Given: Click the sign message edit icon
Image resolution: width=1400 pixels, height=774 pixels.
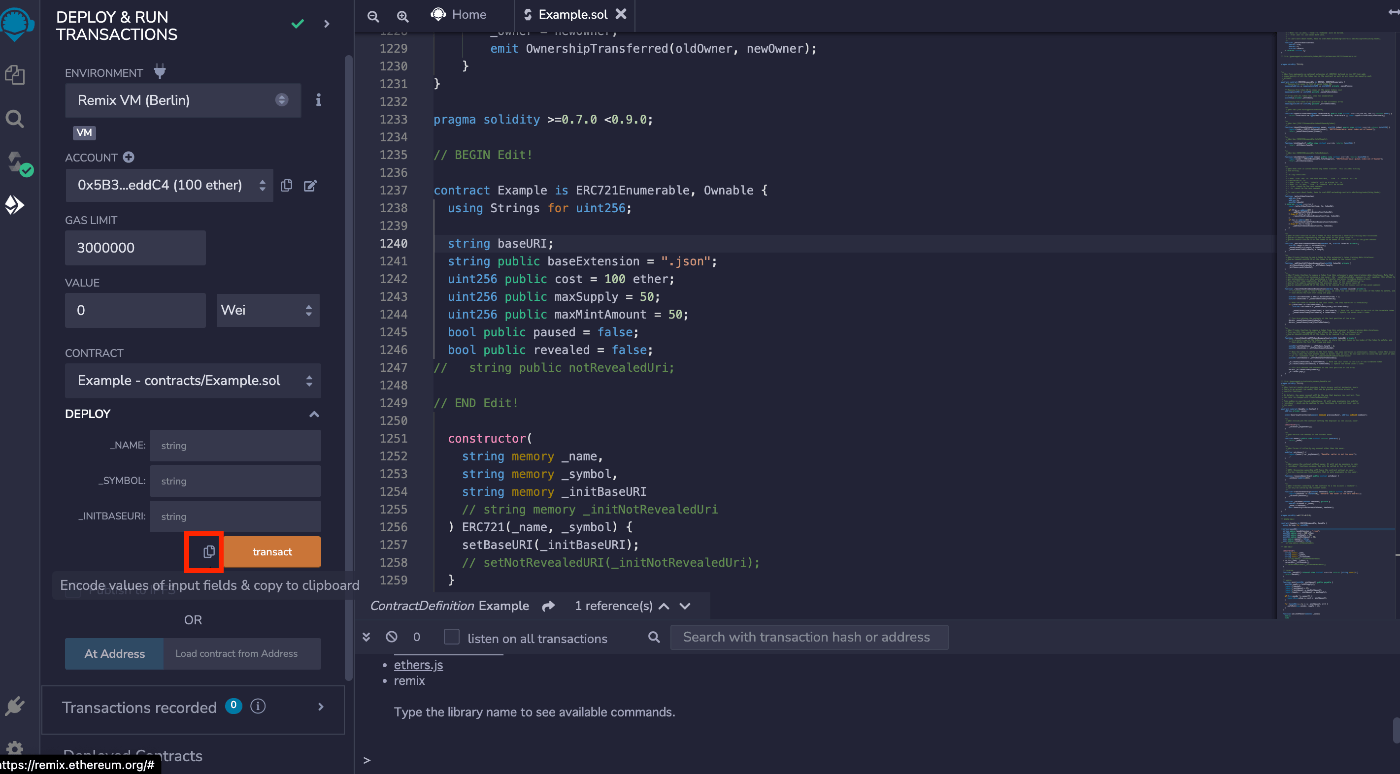Looking at the screenshot, I should pyautogui.click(x=310, y=185).
